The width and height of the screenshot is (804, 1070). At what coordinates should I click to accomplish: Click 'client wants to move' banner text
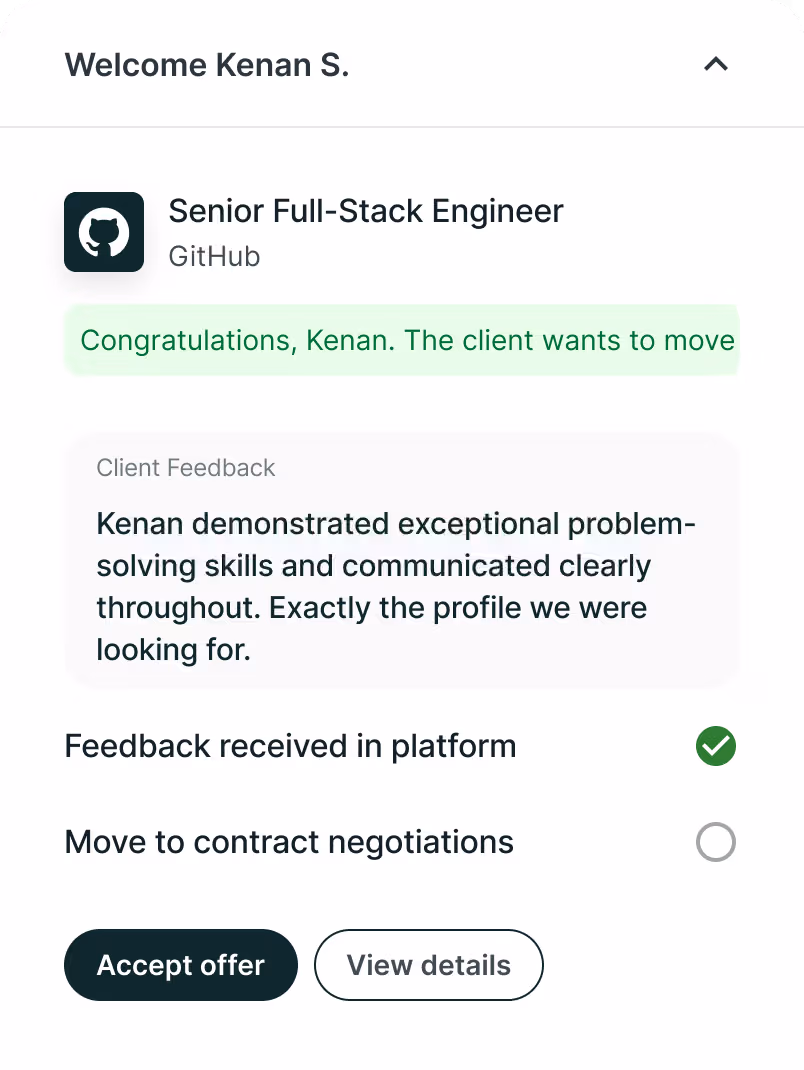[x=597, y=340]
